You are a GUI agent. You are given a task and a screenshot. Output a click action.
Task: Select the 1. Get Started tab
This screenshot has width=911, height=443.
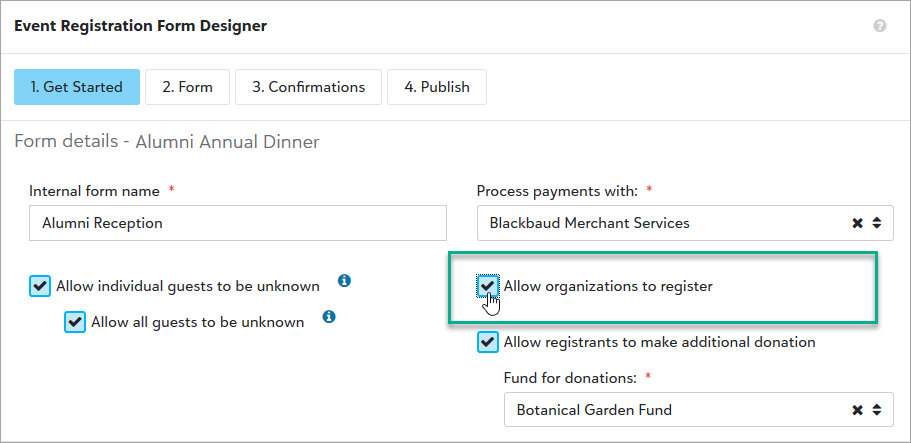(77, 87)
